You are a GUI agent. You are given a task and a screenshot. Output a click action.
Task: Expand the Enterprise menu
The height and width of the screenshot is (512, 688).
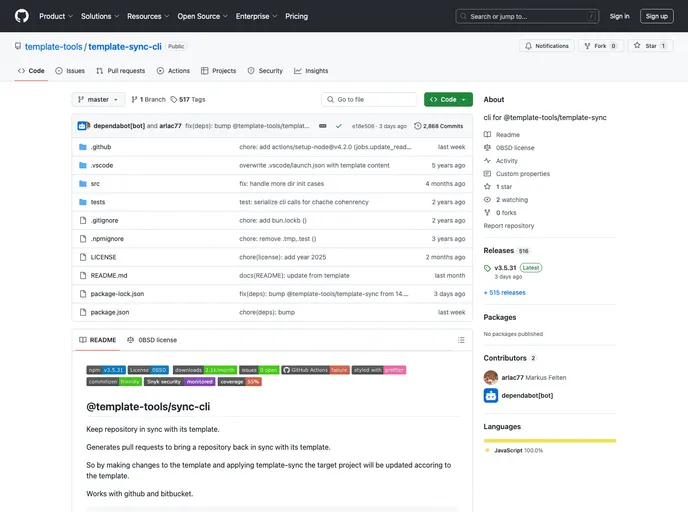coord(256,16)
